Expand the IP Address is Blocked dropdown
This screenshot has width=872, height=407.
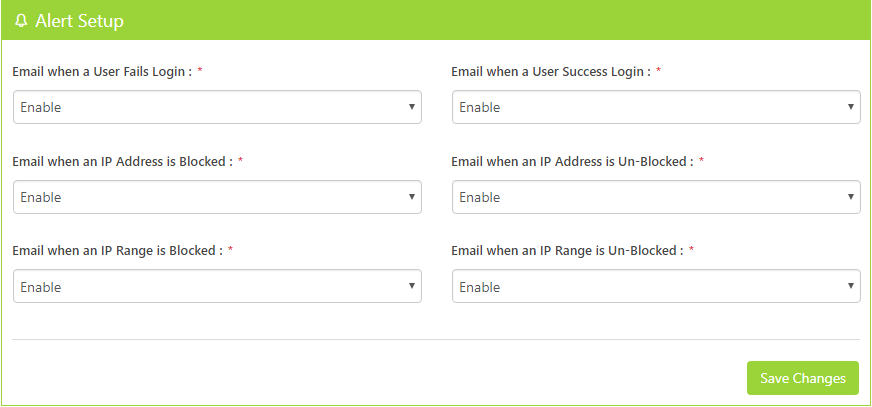pos(217,197)
